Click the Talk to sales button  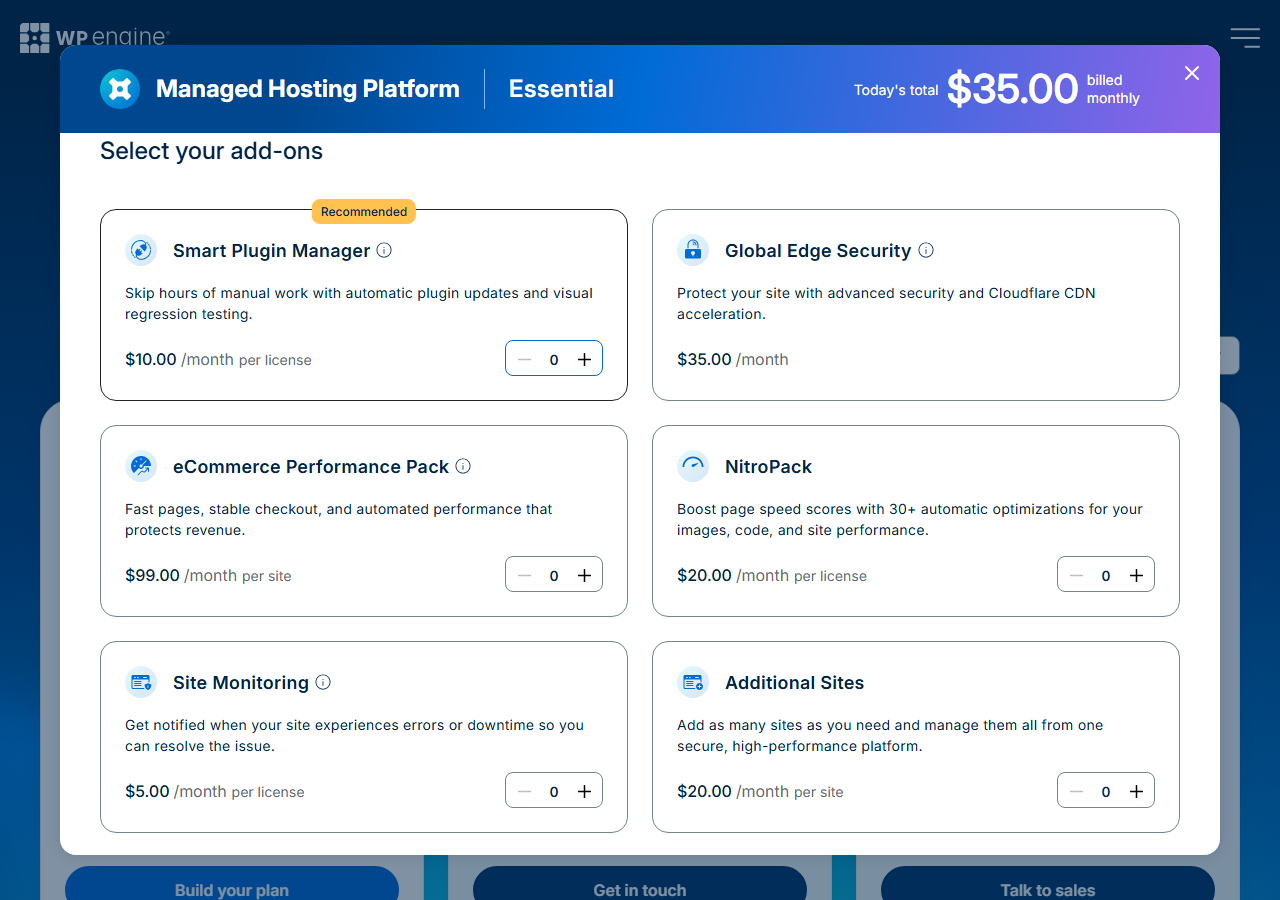pyautogui.click(x=1048, y=884)
